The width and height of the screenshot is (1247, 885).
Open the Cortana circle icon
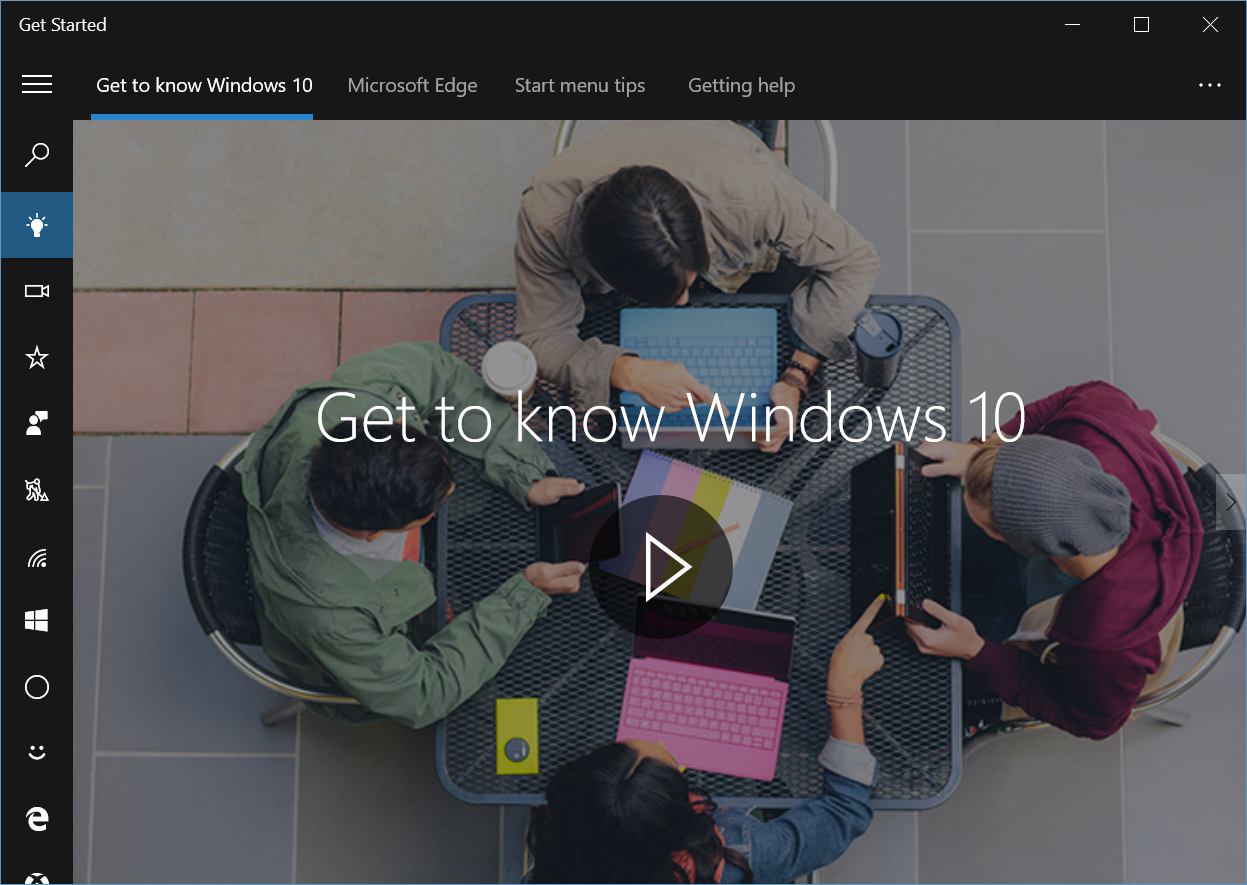37,687
